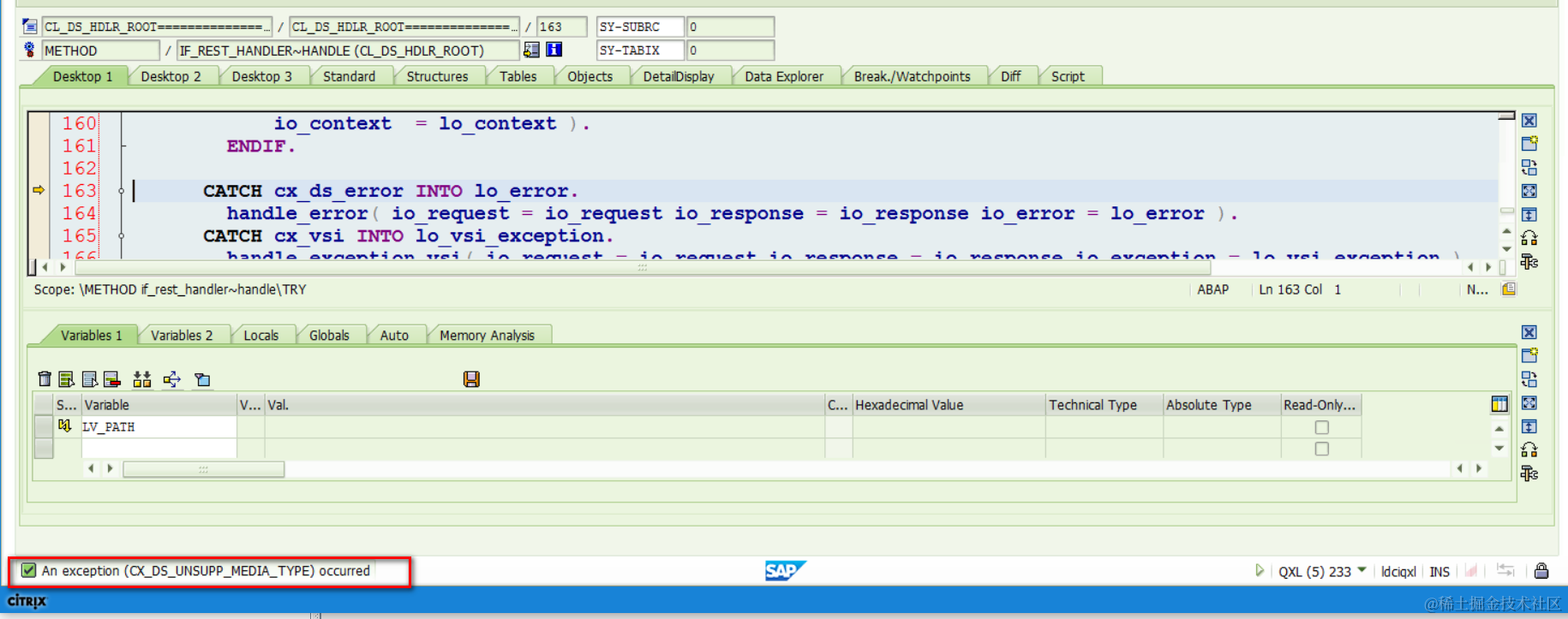Tick Read-Only checkbox for LV_PATH row
Viewport: 1568px width, 619px height.
pyautogui.click(x=1322, y=427)
